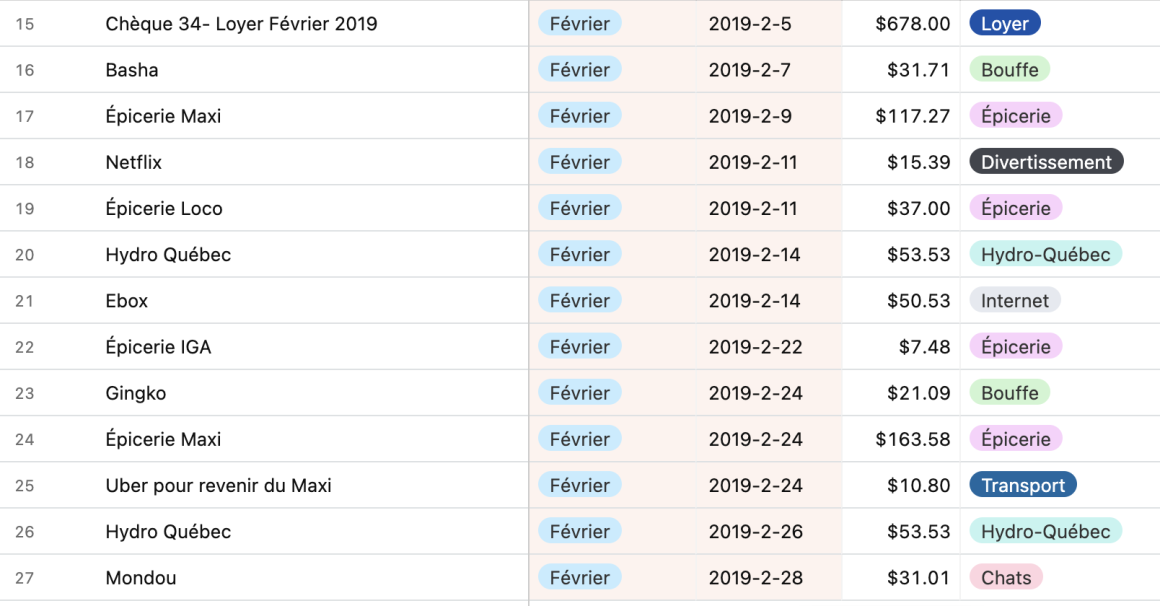Viewport: 1160px width, 606px height.
Task: Click the Netflix name cell
Action: click(x=134, y=163)
